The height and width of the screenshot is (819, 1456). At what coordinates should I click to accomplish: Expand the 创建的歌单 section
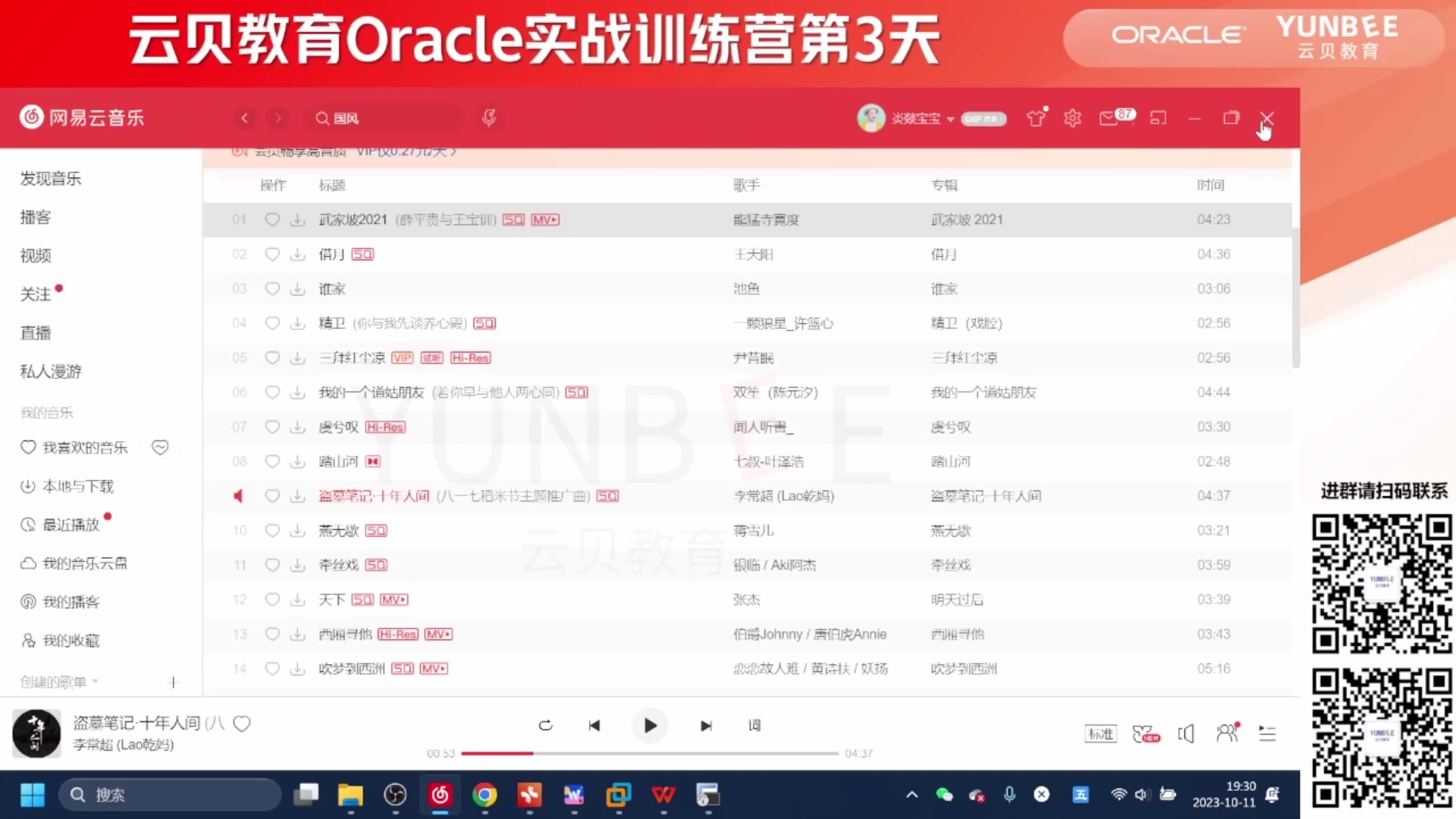point(58,682)
